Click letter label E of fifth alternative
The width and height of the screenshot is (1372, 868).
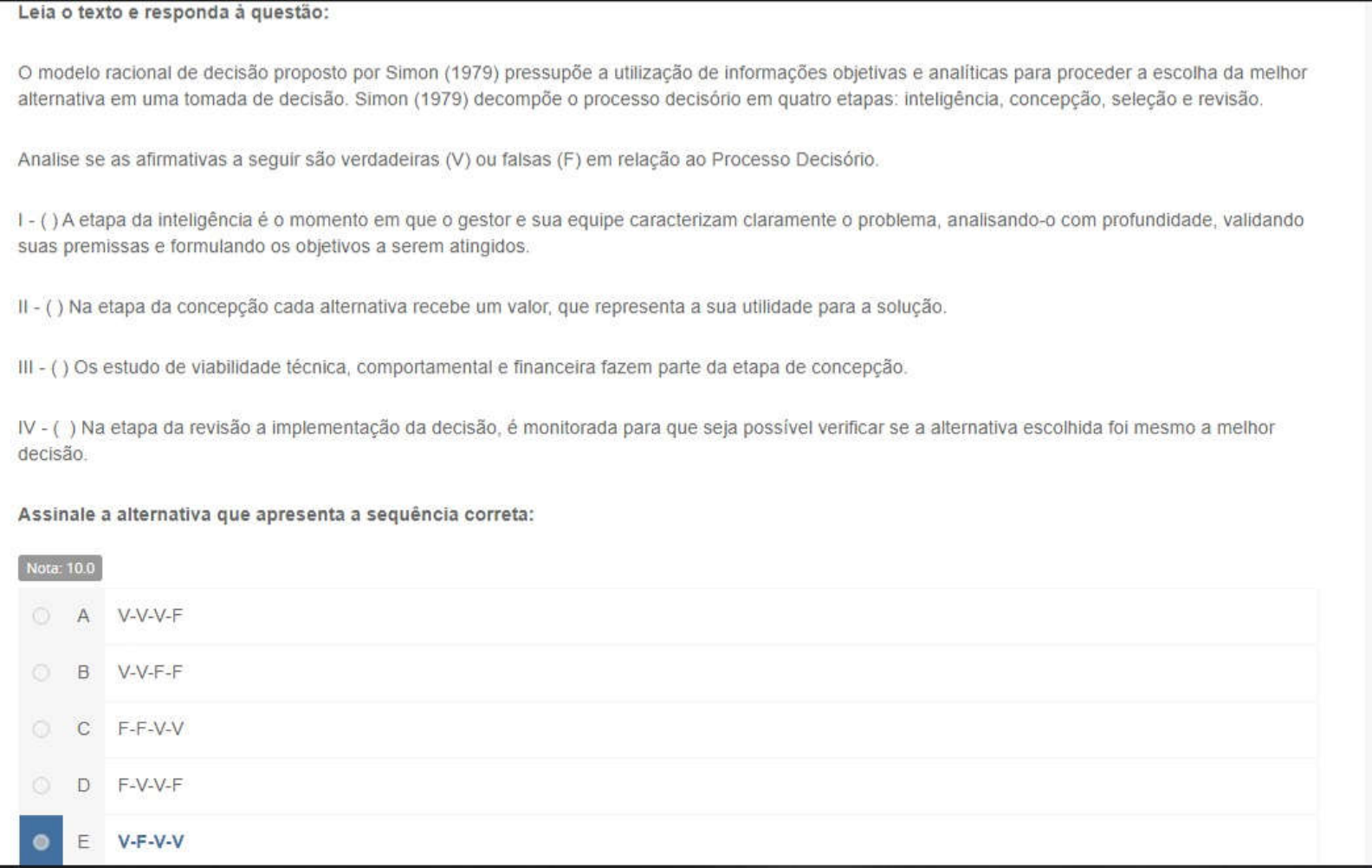click(83, 841)
